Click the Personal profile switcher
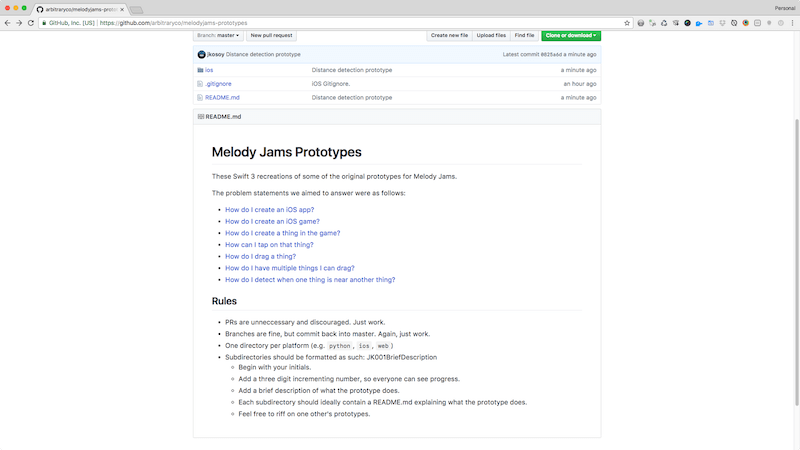This screenshot has width=800, height=450. click(784, 7)
